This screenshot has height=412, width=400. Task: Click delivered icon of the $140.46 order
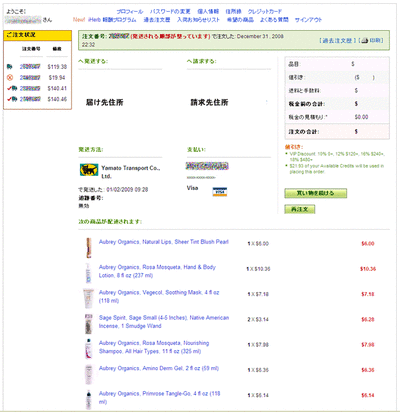point(12,99)
